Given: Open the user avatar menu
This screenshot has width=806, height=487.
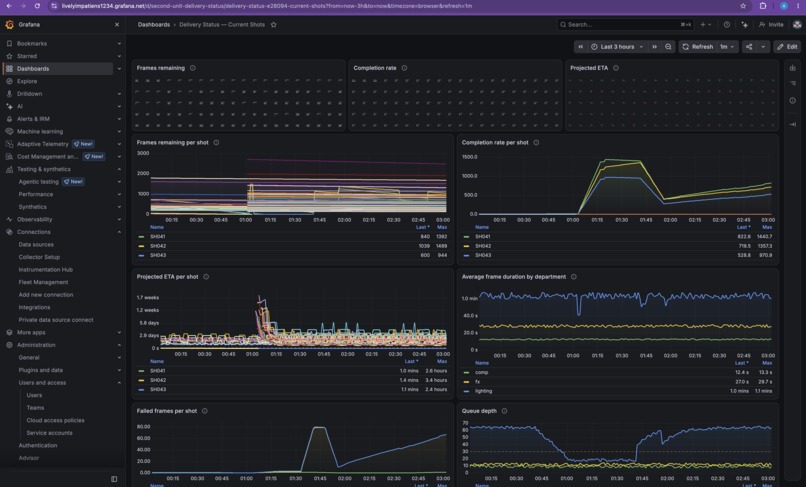Looking at the screenshot, I should [x=797, y=24].
